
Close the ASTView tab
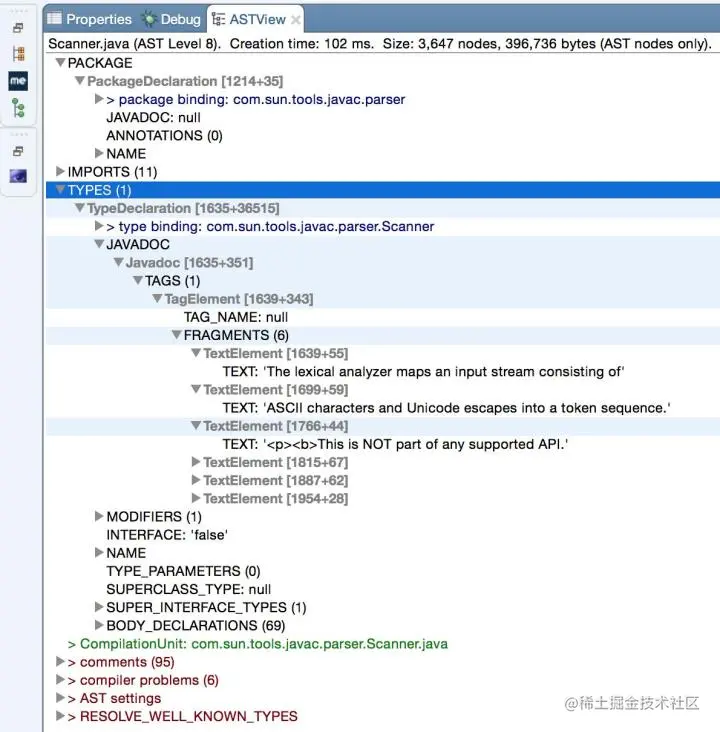(295, 20)
